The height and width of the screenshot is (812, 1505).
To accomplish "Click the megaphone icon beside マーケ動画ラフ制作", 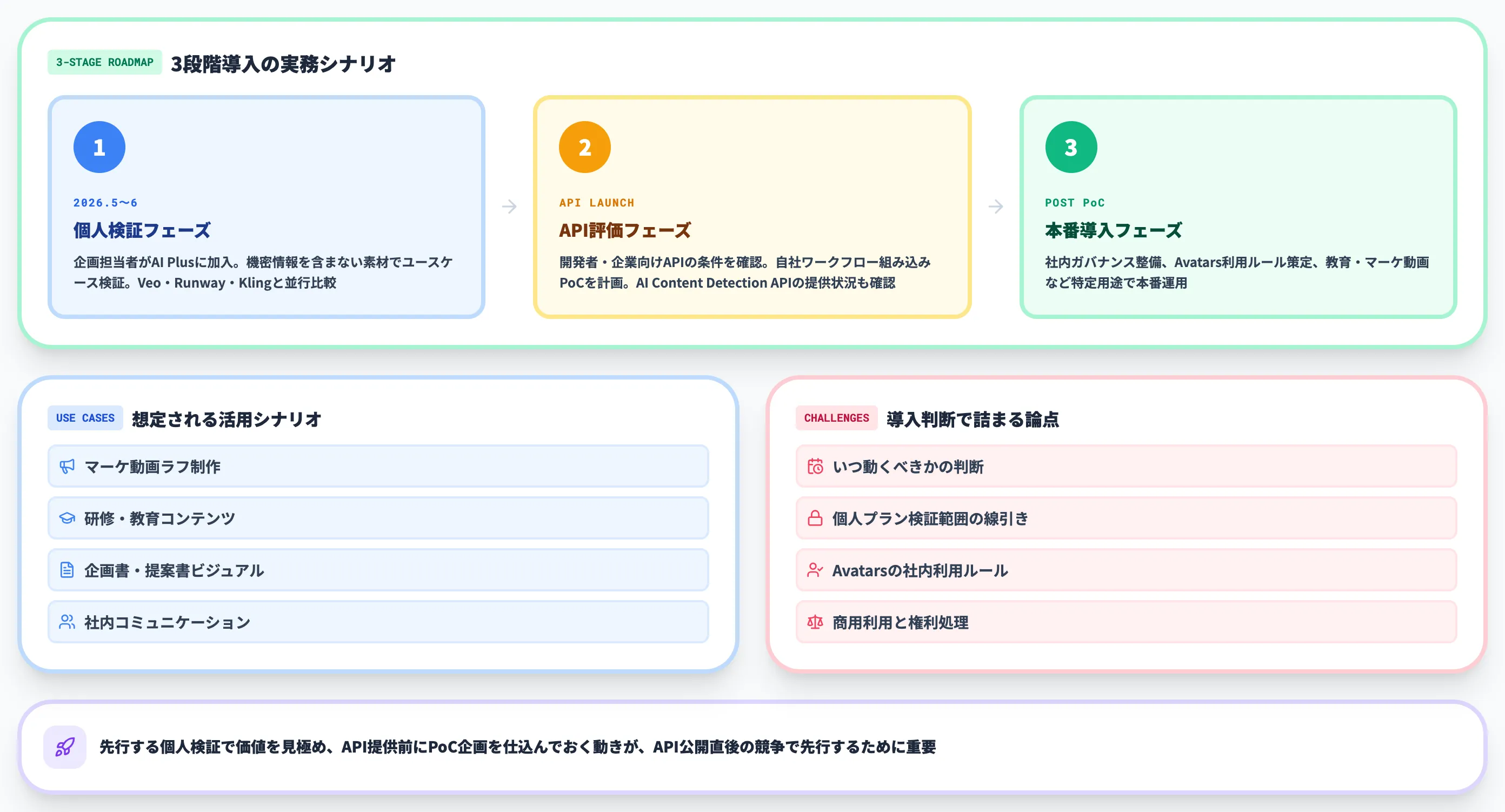I will [67, 466].
